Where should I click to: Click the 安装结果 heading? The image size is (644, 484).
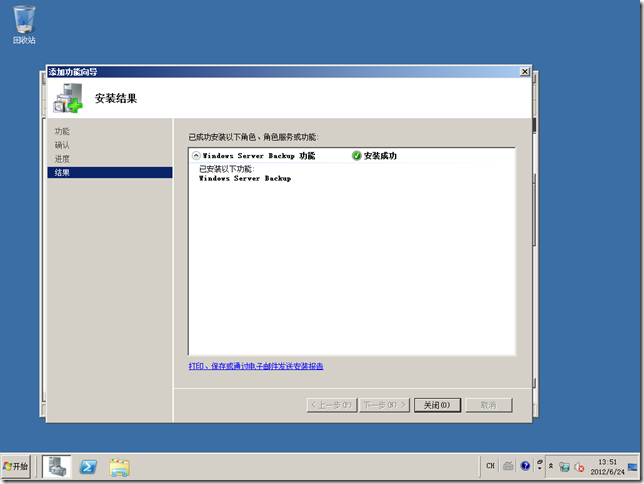pos(116,98)
